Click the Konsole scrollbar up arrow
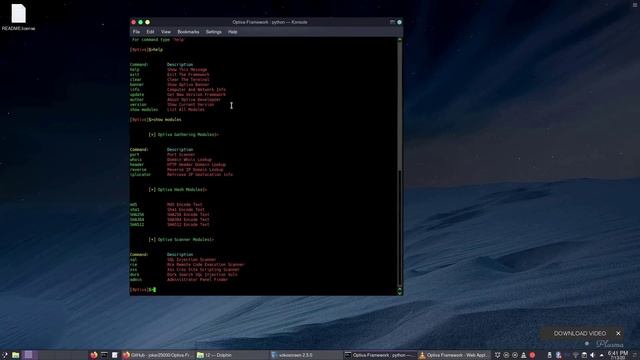The height and width of the screenshot is (360, 640). coord(400,40)
